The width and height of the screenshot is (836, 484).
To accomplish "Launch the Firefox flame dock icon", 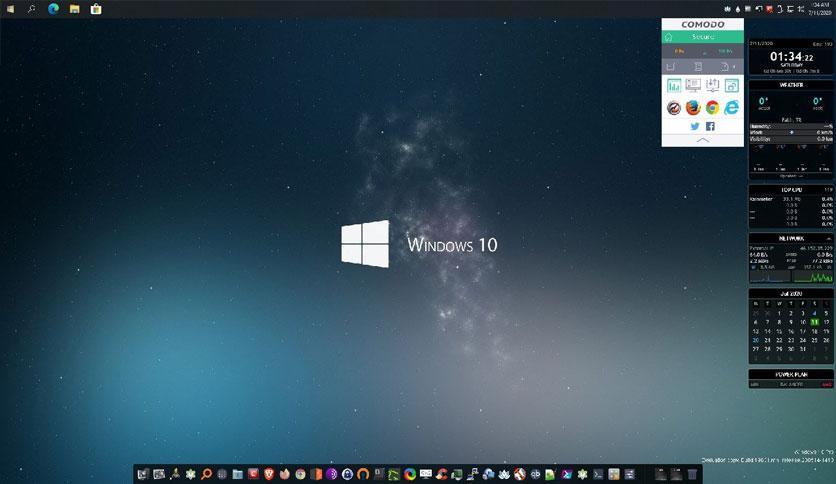I will point(285,474).
